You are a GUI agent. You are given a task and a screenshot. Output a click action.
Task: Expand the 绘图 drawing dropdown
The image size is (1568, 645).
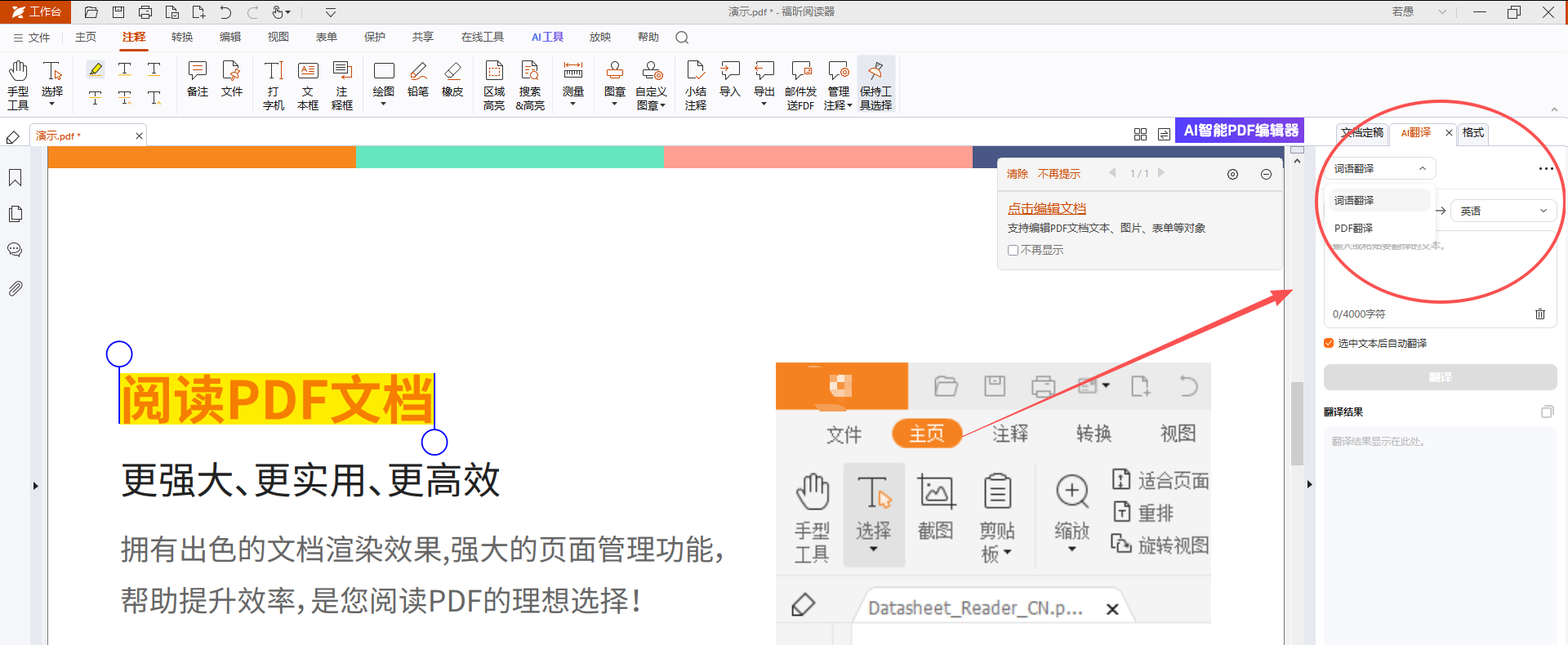tap(384, 104)
